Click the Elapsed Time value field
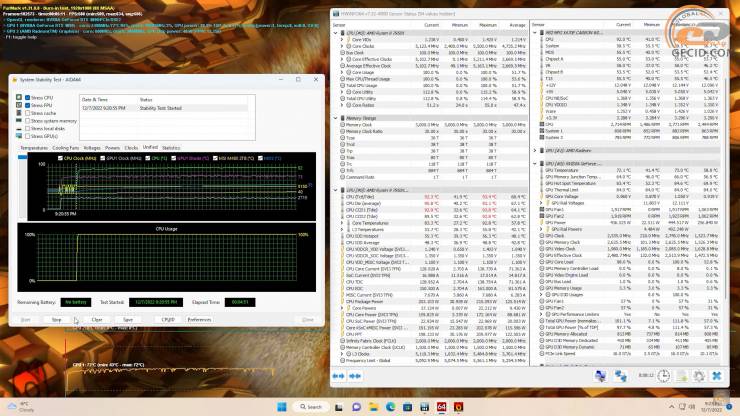Viewport: 740px width, 416px height. point(240,302)
